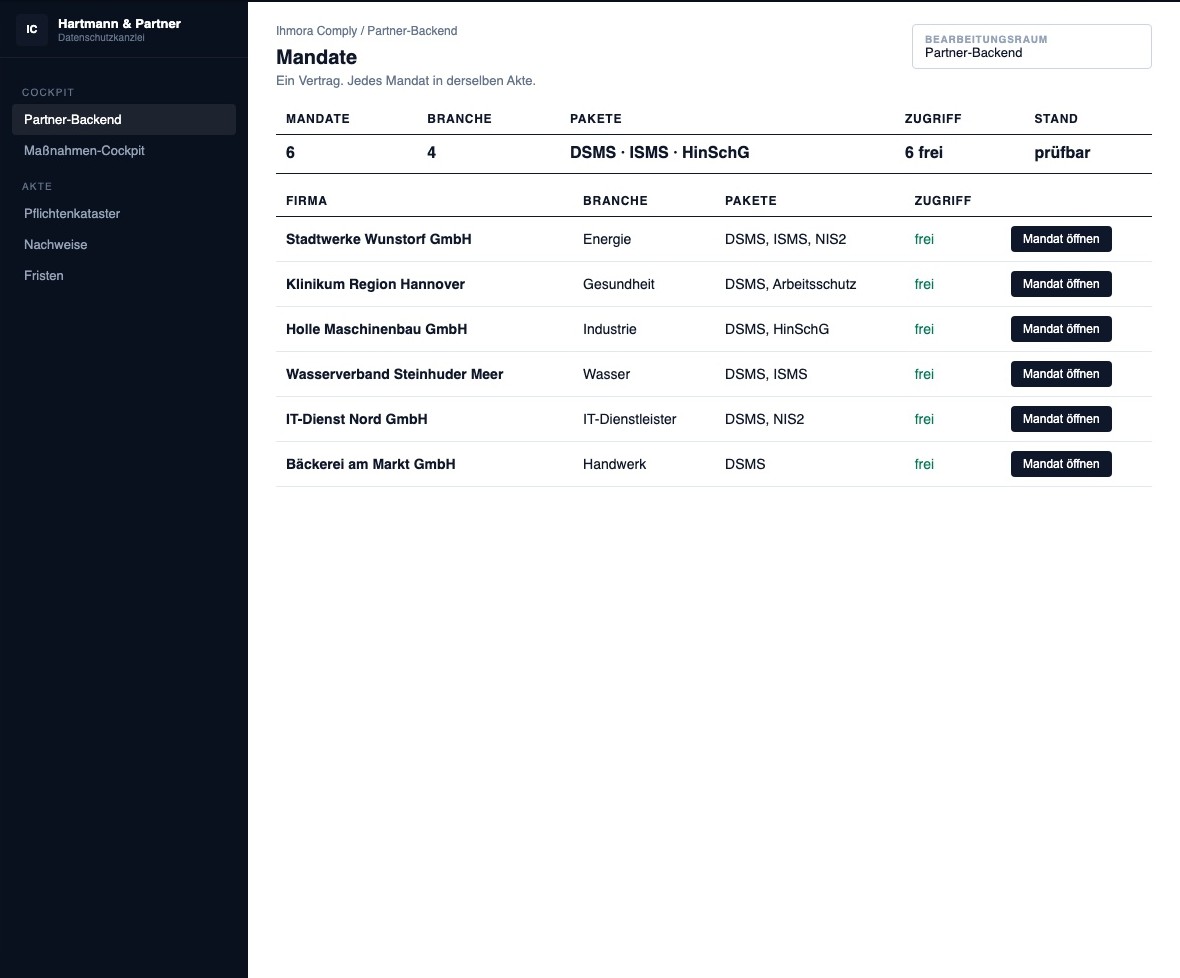Click the frei status for Stadtwerke Wunstorf
The height and width of the screenshot is (978, 1180).
tap(924, 239)
